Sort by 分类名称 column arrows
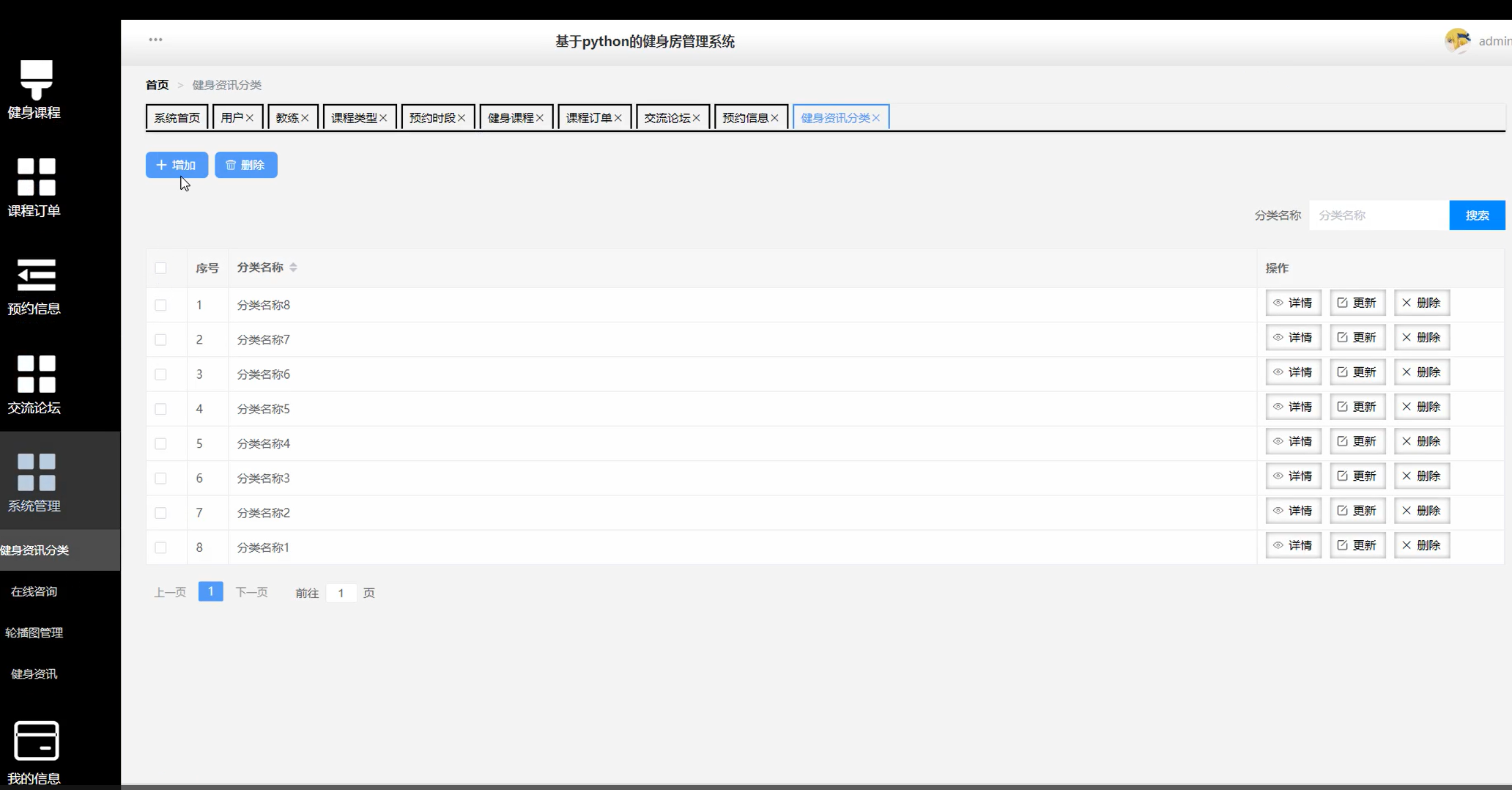This screenshot has width=1512, height=790. tap(293, 267)
